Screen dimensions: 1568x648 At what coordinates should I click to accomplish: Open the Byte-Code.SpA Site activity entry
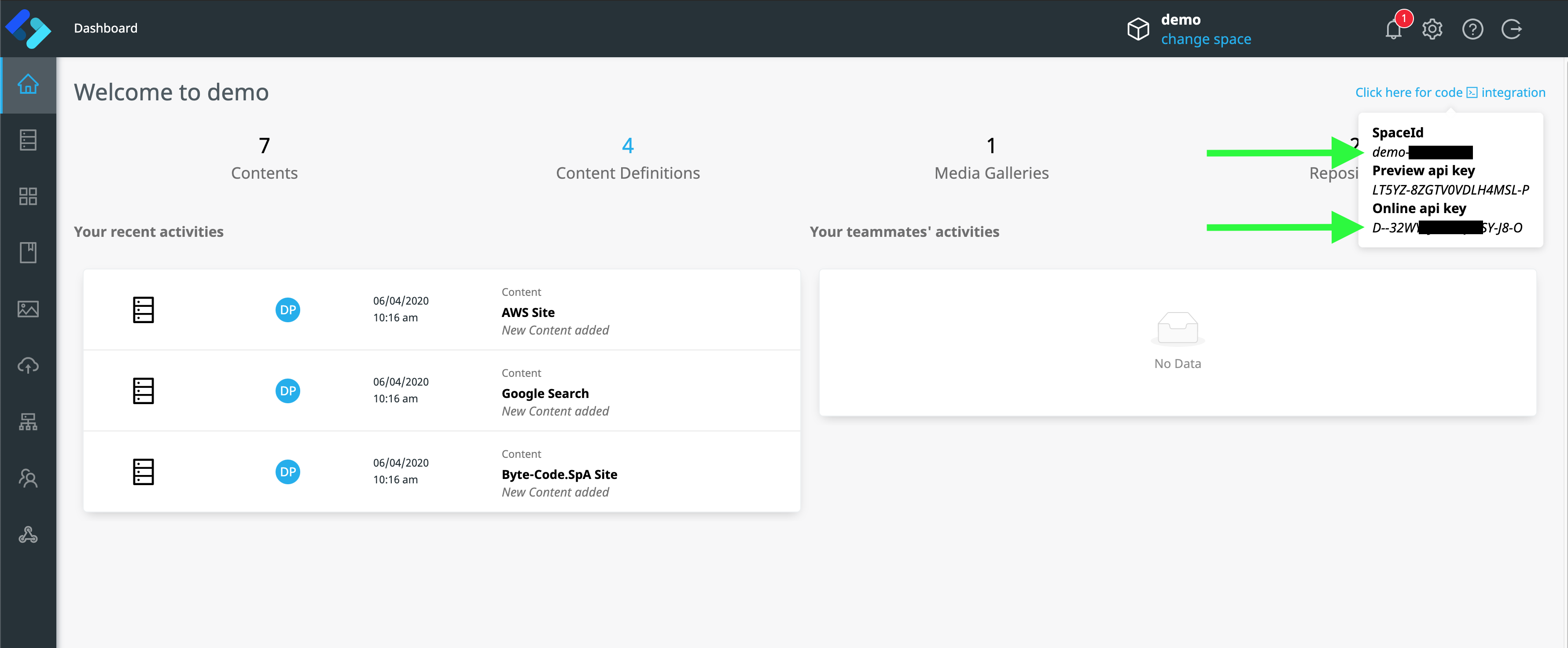559,475
